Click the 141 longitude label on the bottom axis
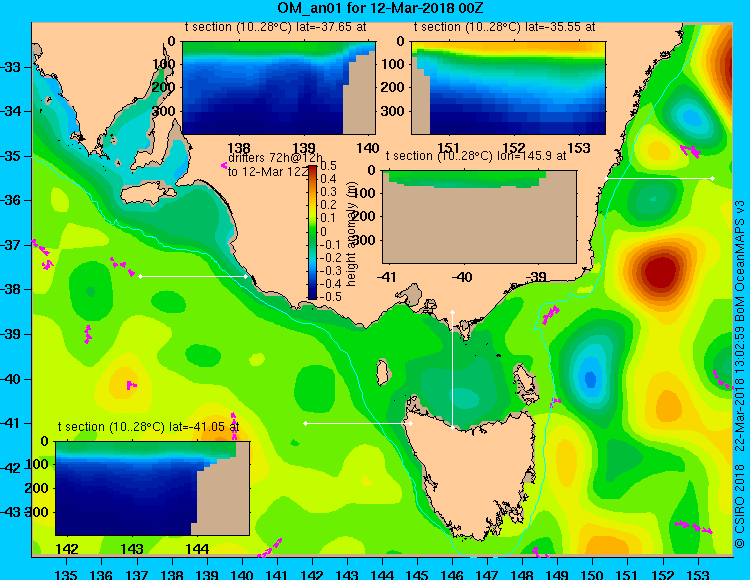The height and width of the screenshot is (580, 750). coord(277,574)
